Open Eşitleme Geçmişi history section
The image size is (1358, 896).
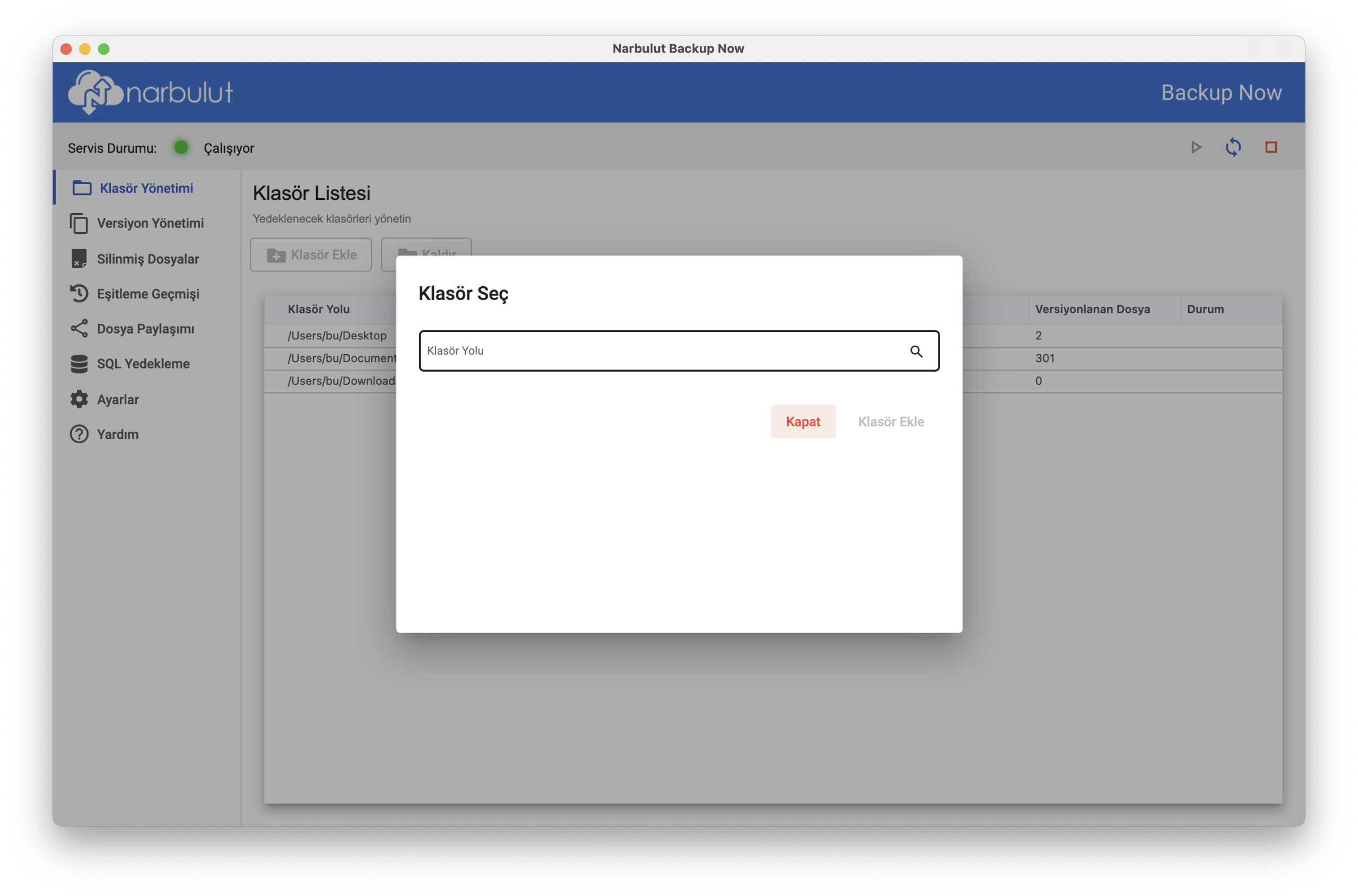[x=147, y=294]
